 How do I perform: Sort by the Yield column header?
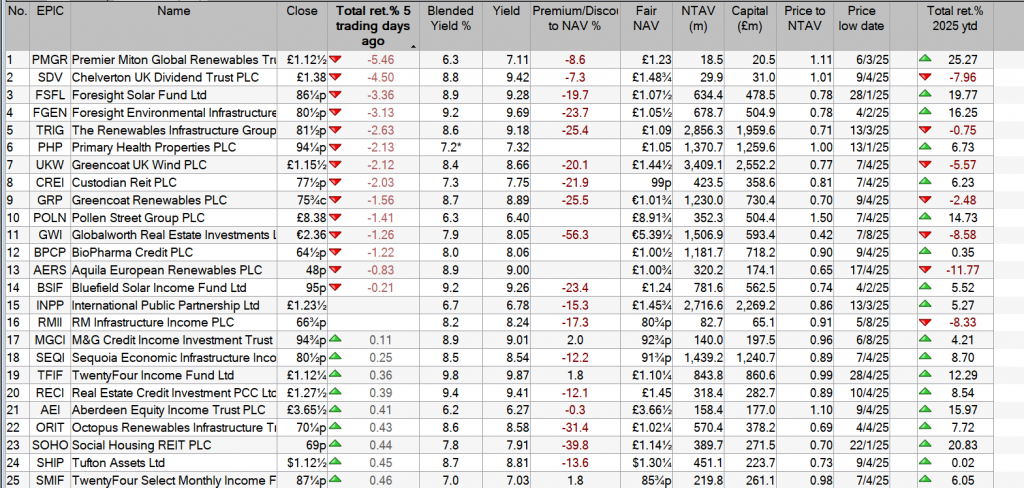coord(507,11)
